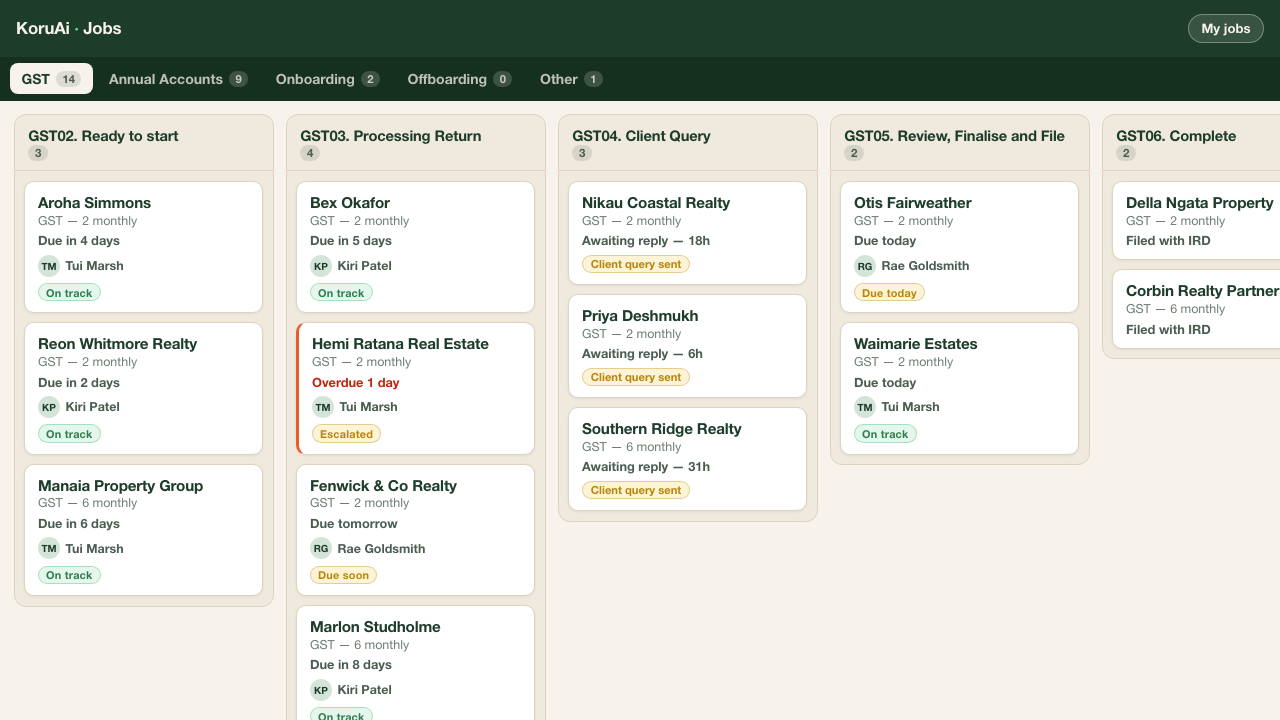This screenshot has height=720, width=1280.
Task: Click RG avatar on Fenwick & Co Realty card
Action: [x=321, y=548]
